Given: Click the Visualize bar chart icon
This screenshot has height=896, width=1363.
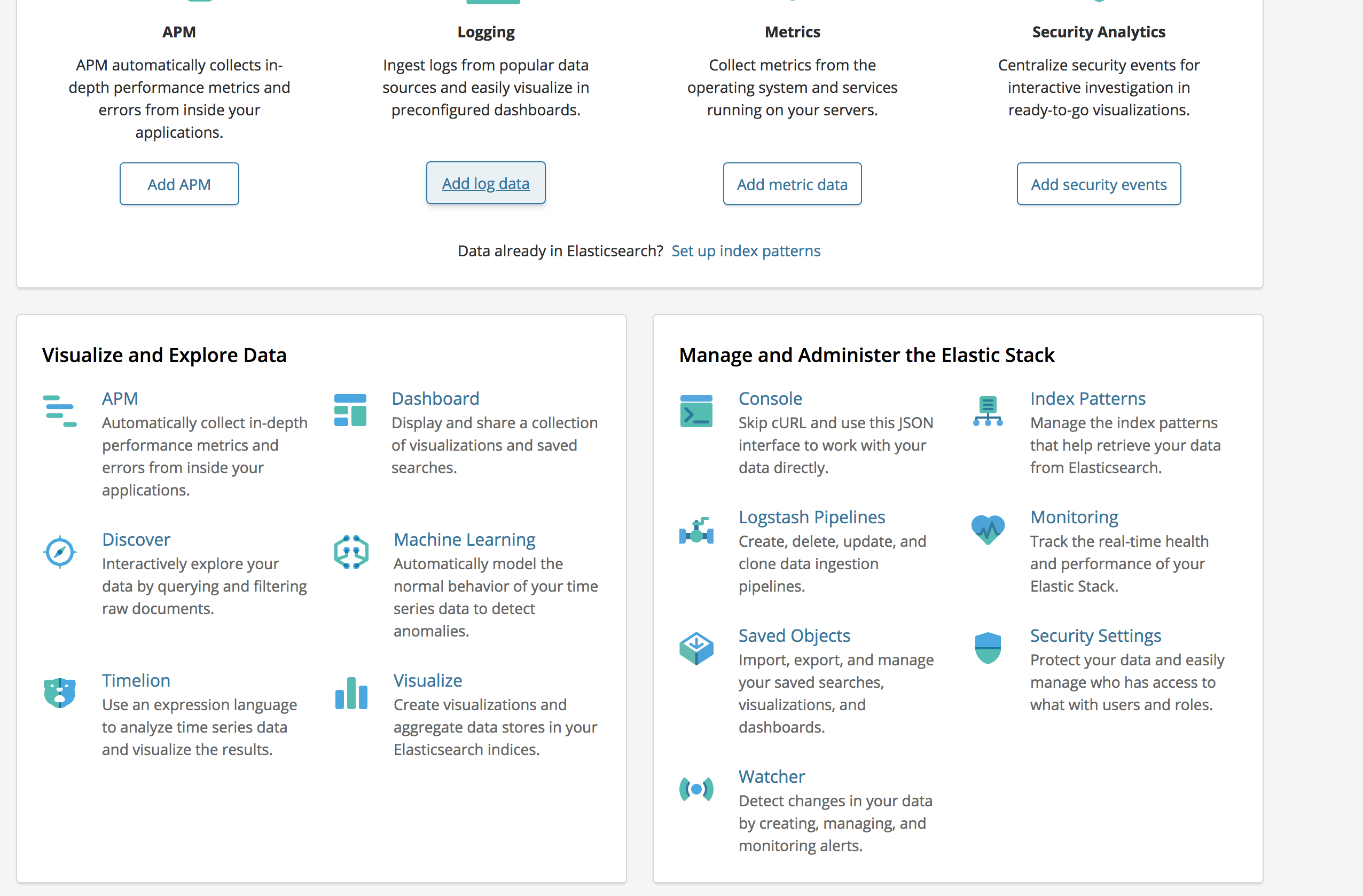Looking at the screenshot, I should [x=350, y=693].
